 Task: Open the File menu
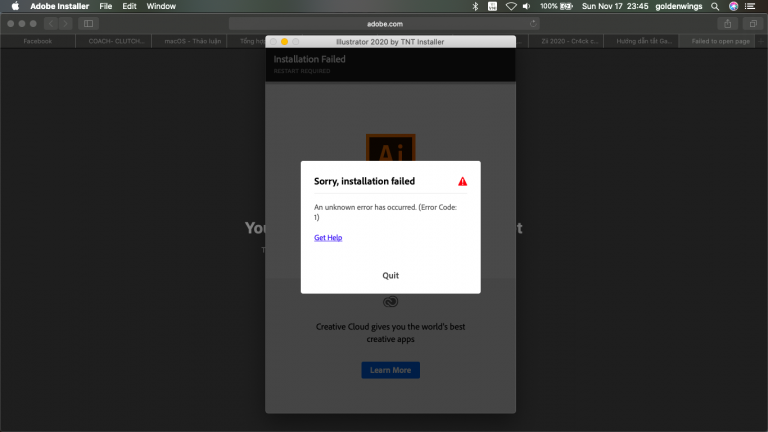(x=106, y=6)
